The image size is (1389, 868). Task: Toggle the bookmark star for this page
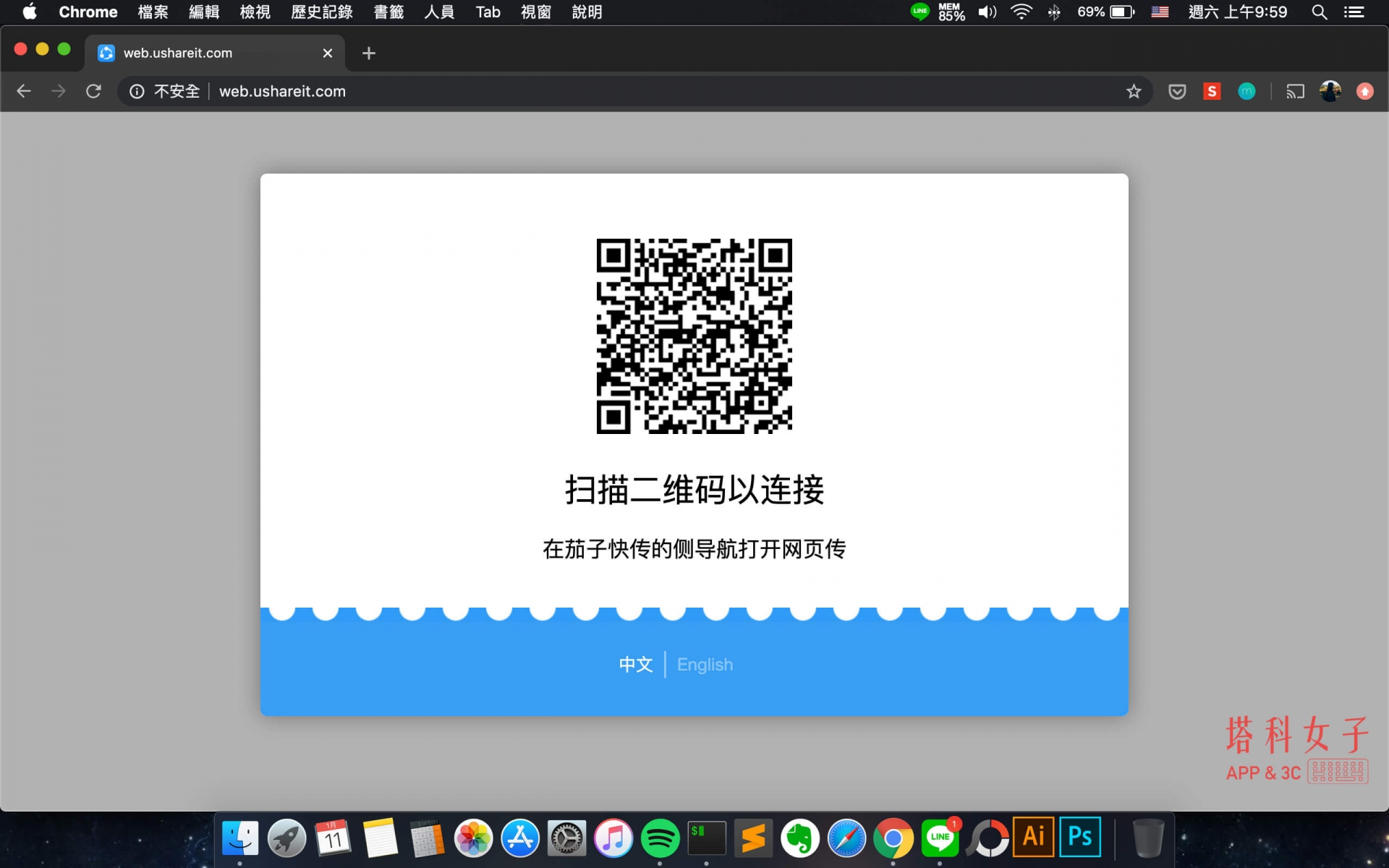pos(1134,91)
